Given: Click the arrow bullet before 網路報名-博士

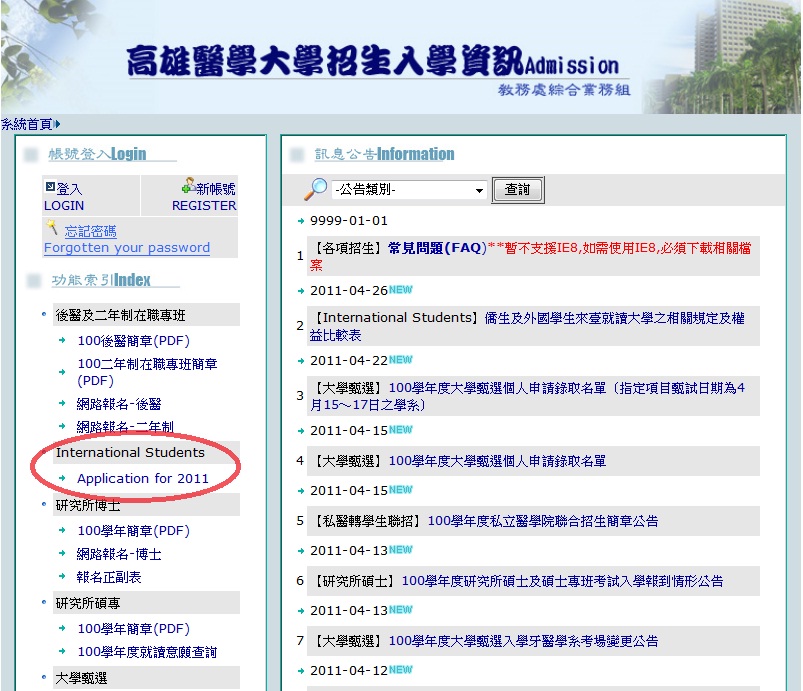Looking at the screenshot, I should [x=62, y=553].
